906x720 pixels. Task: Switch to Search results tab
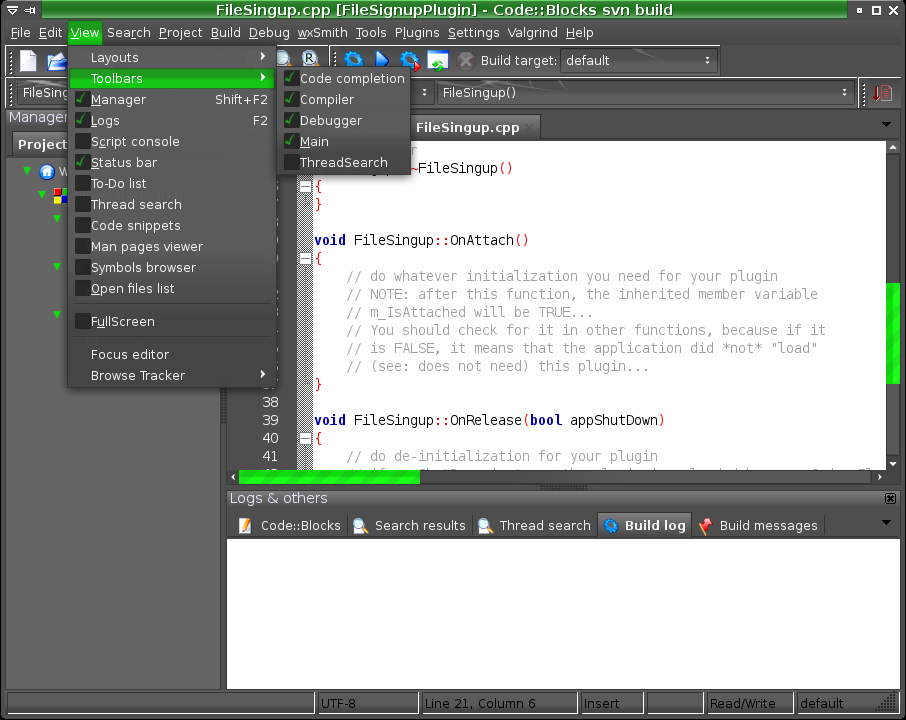410,525
